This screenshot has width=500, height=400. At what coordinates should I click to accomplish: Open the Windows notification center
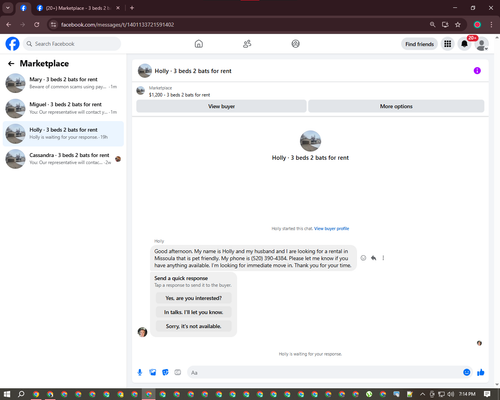click(x=487, y=394)
